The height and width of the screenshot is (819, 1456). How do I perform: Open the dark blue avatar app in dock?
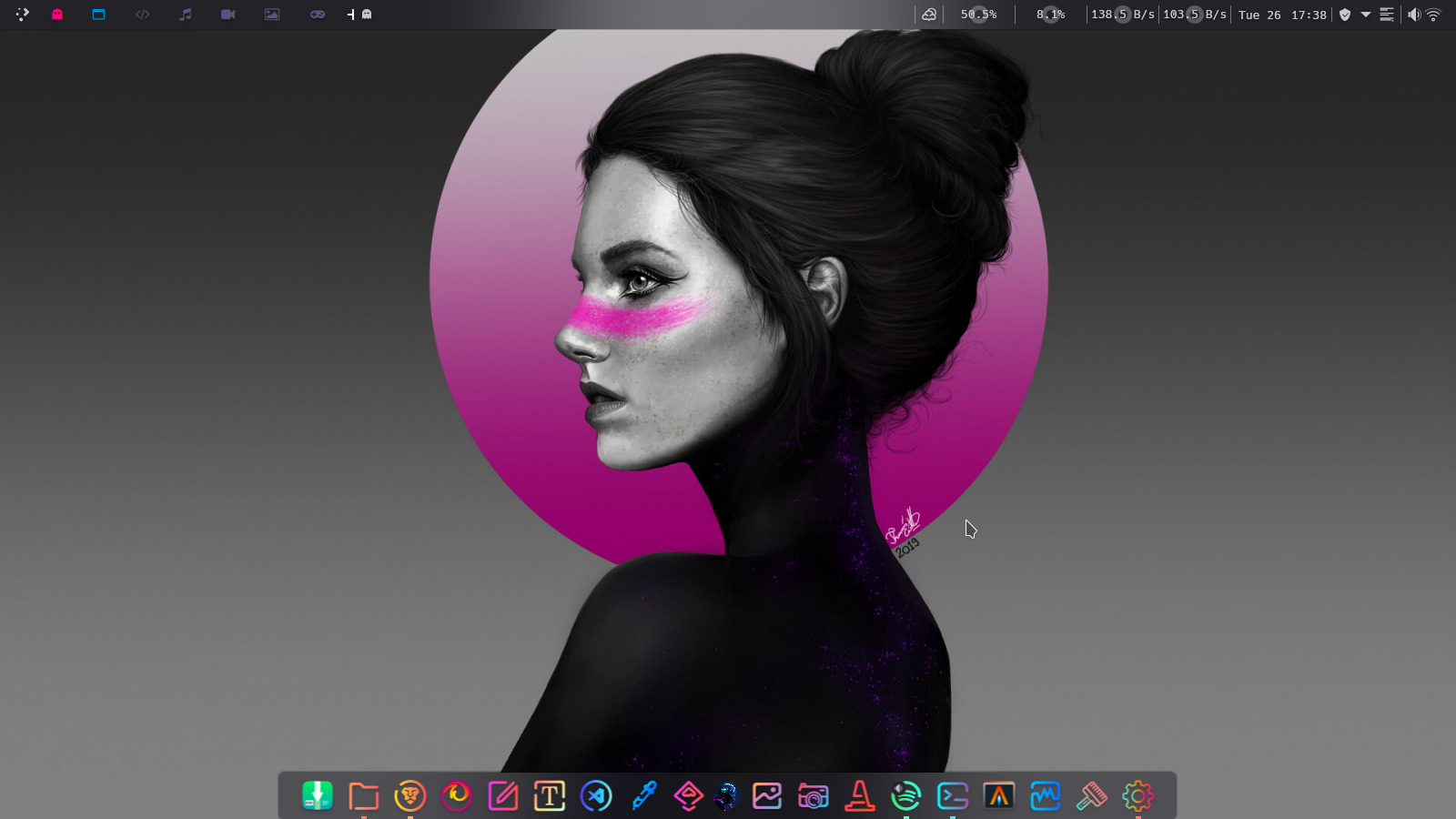(x=726, y=796)
